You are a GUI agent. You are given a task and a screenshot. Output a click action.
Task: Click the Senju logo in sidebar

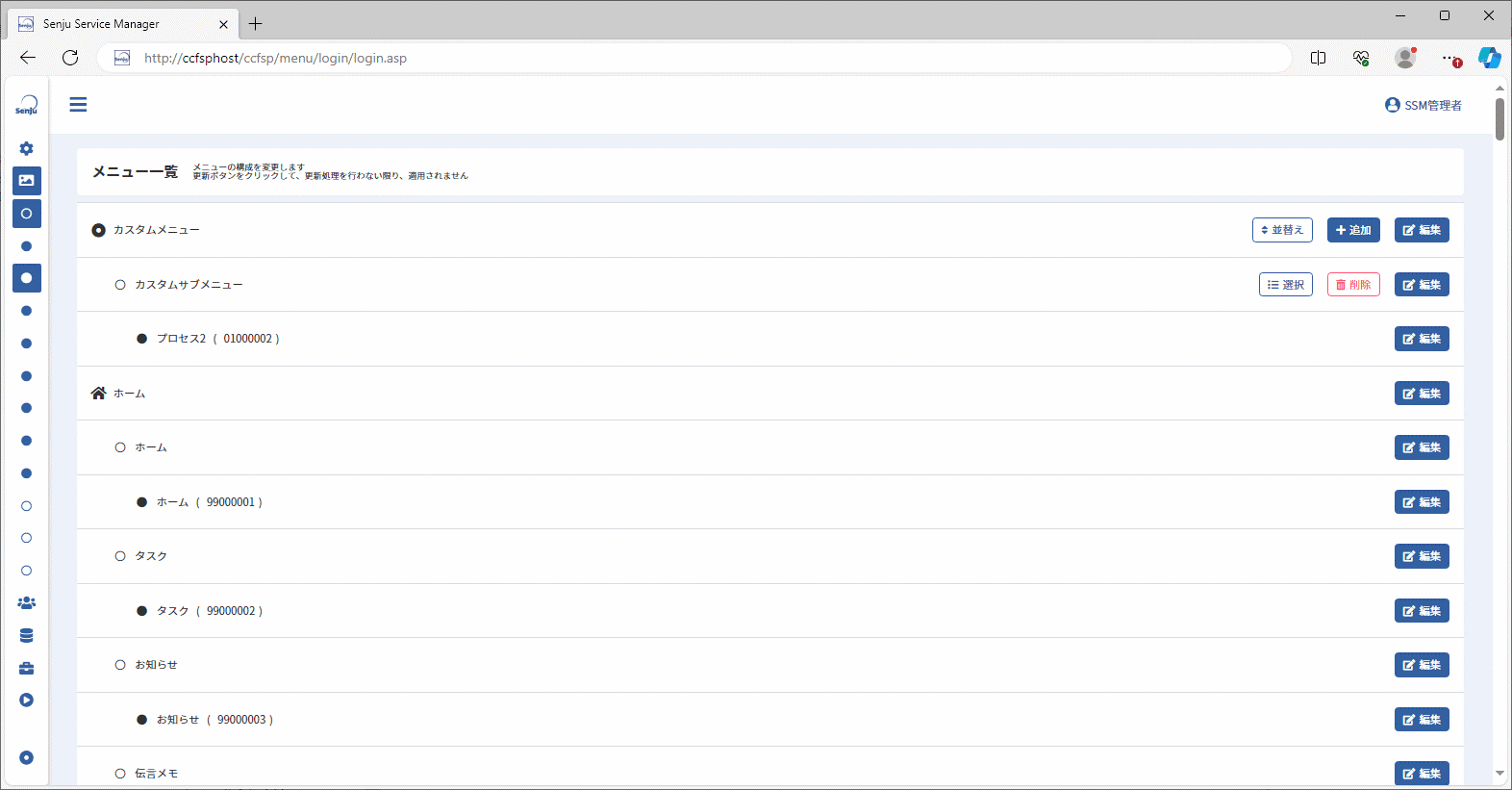(x=26, y=105)
